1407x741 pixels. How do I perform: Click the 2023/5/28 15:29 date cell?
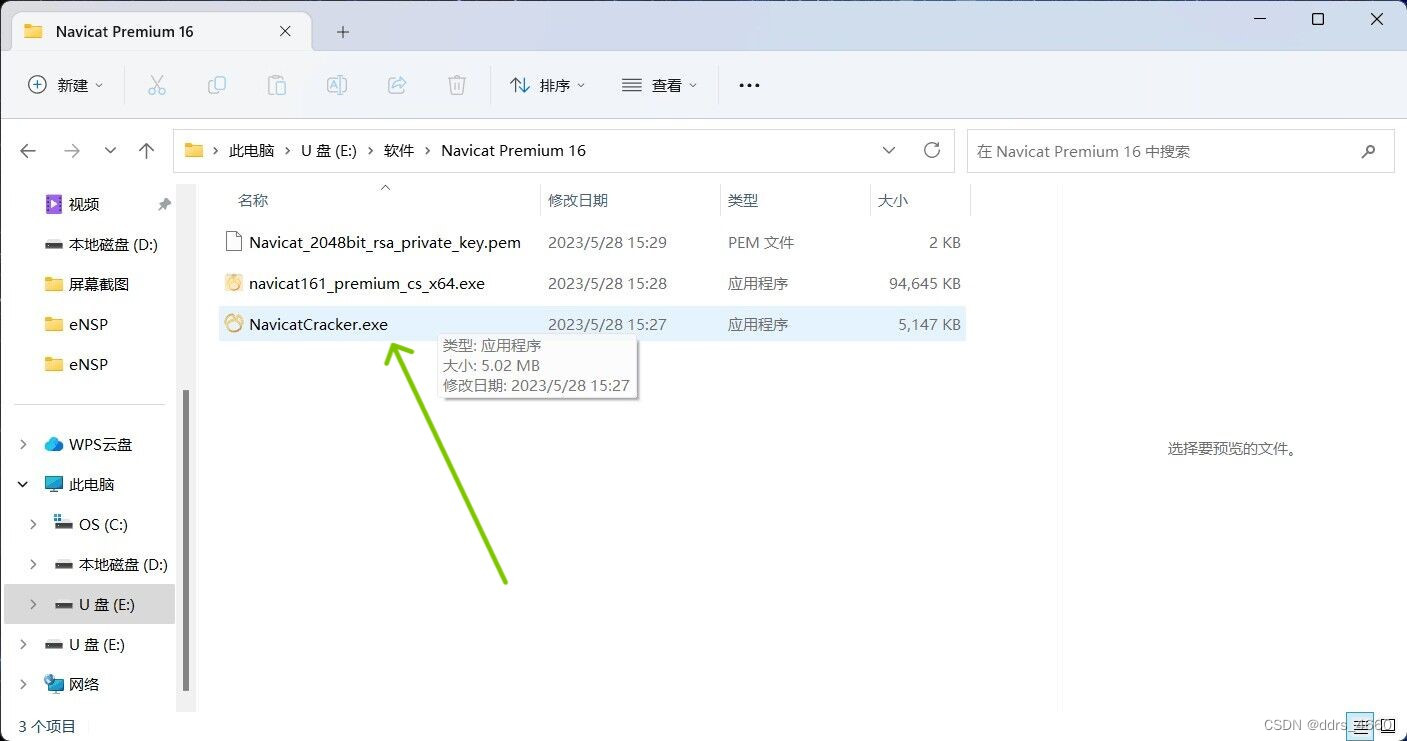(607, 242)
